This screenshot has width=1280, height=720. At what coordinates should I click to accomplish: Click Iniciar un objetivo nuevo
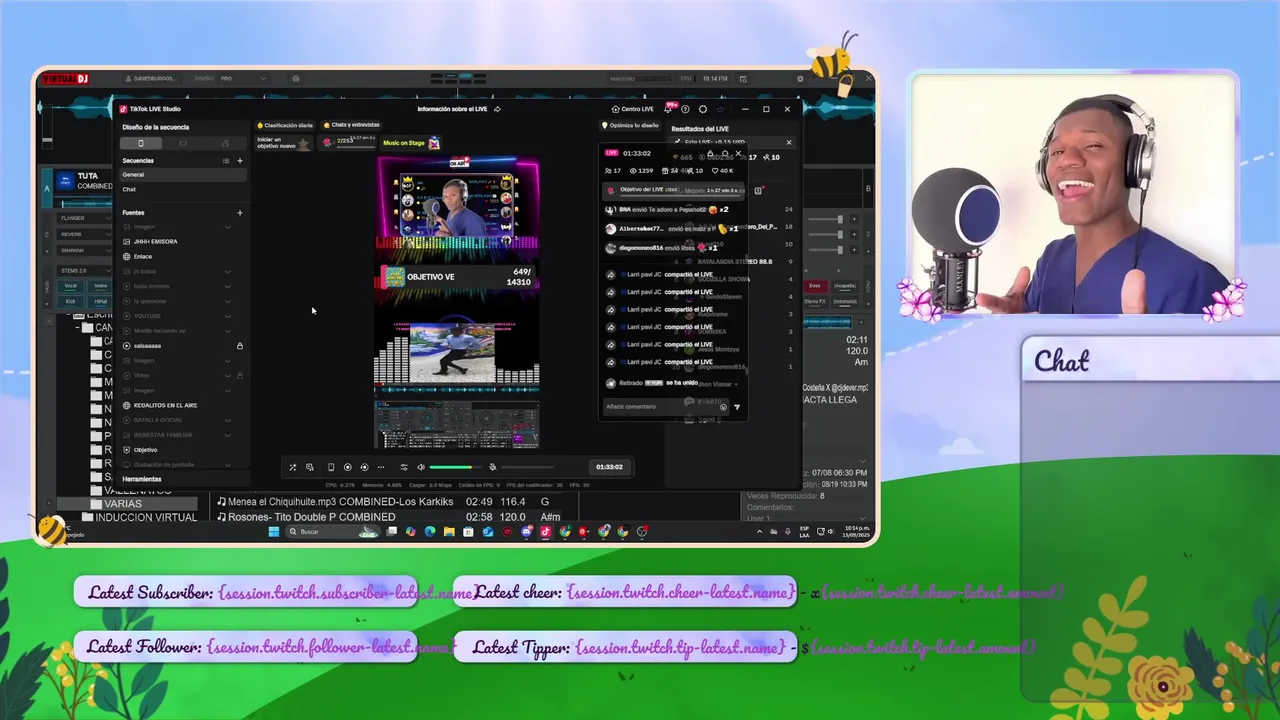pos(282,143)
